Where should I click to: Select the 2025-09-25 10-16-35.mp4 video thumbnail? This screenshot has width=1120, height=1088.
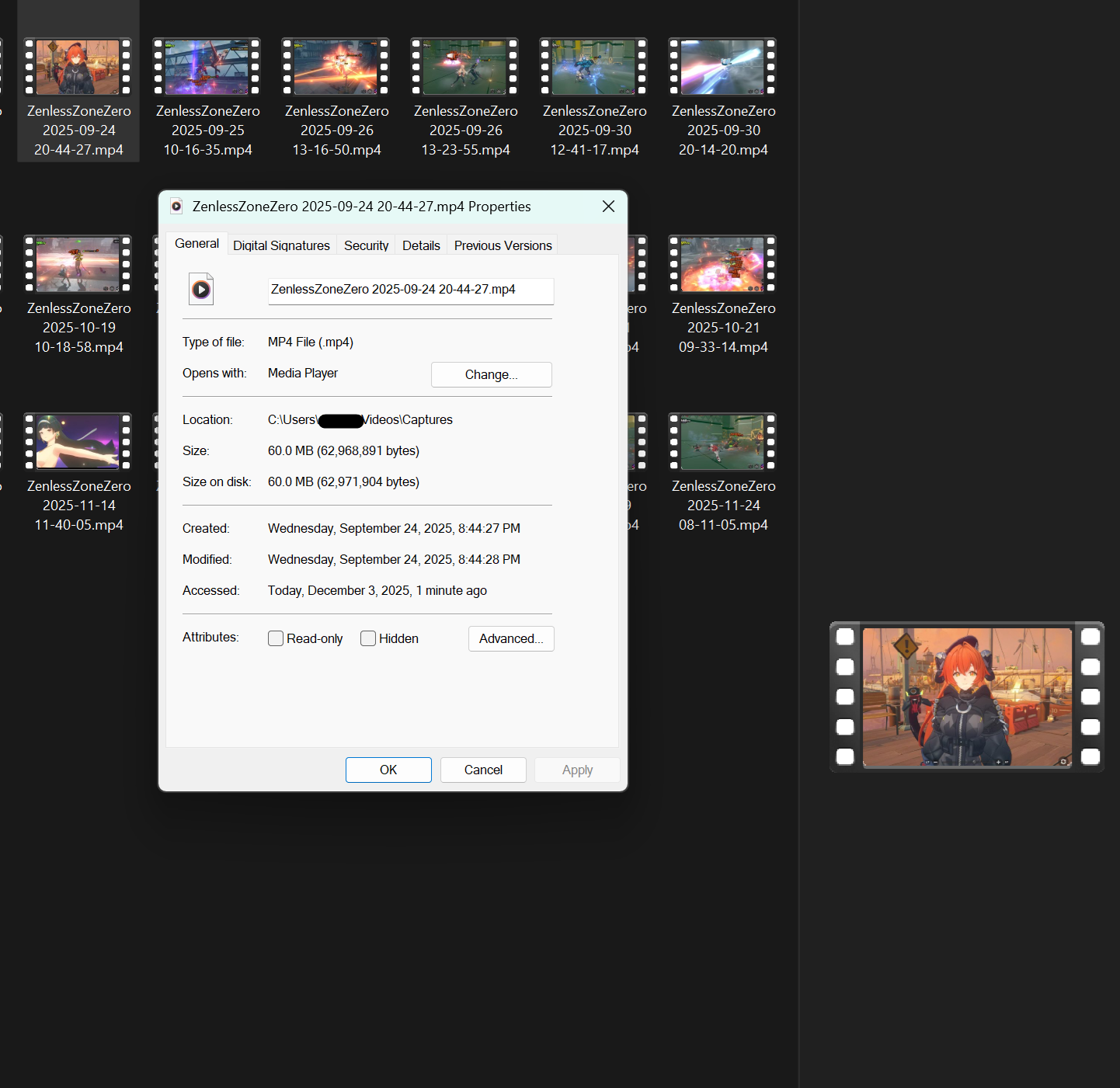tap(207, 67)
